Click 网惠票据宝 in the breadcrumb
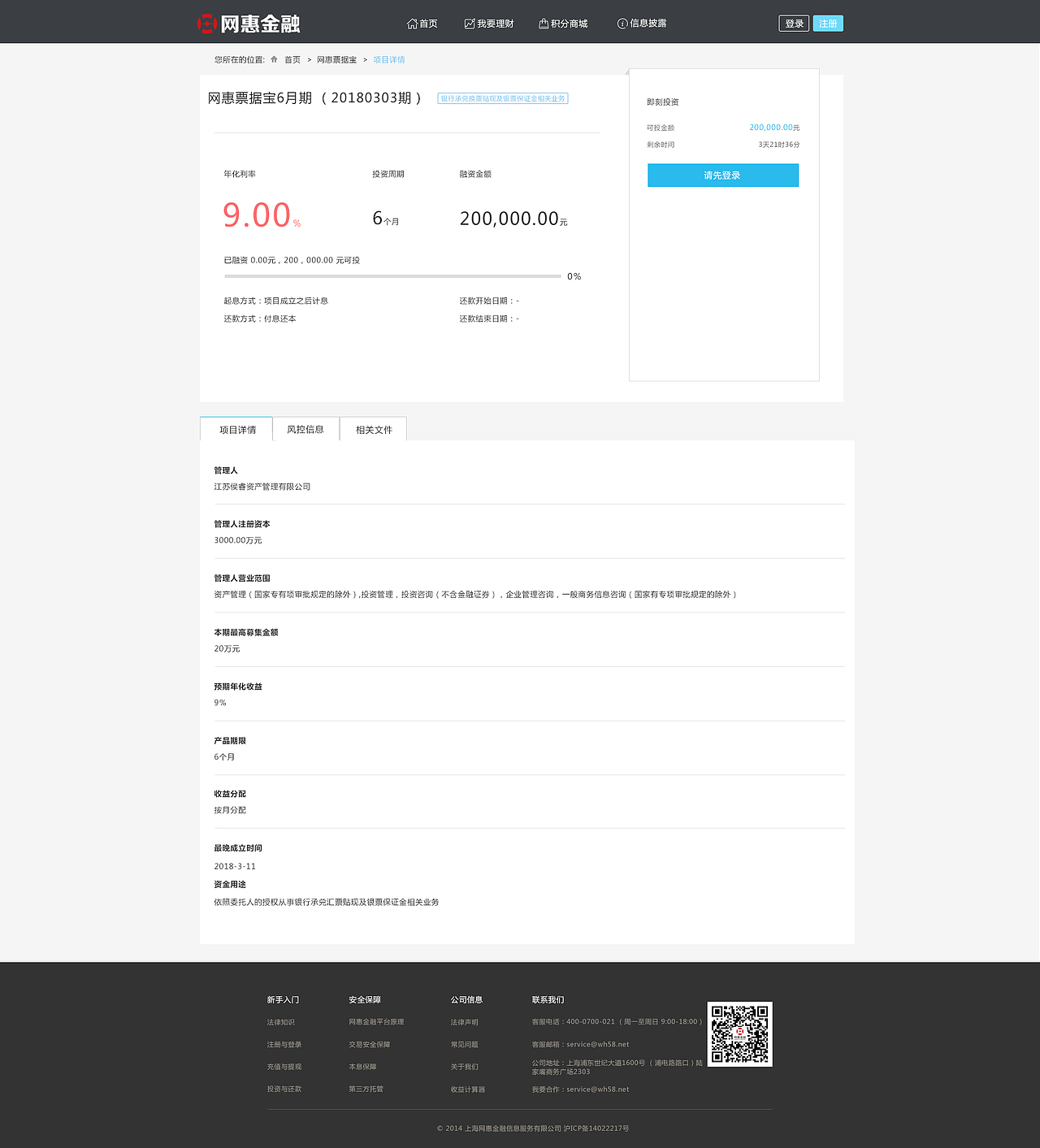Image resolution: width=1040 pixels, height=1148 pixels. [x=336, y=58]
